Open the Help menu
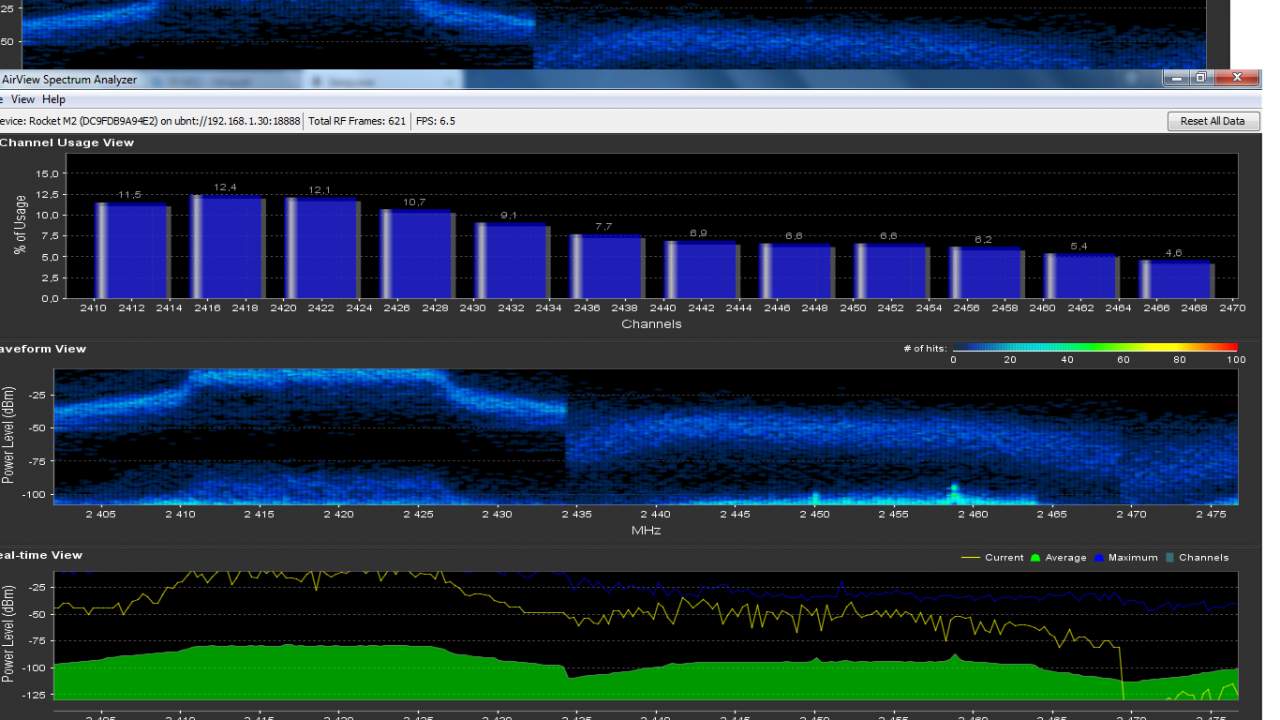Viewport: 1280px width, 720px height. (54, 100)
